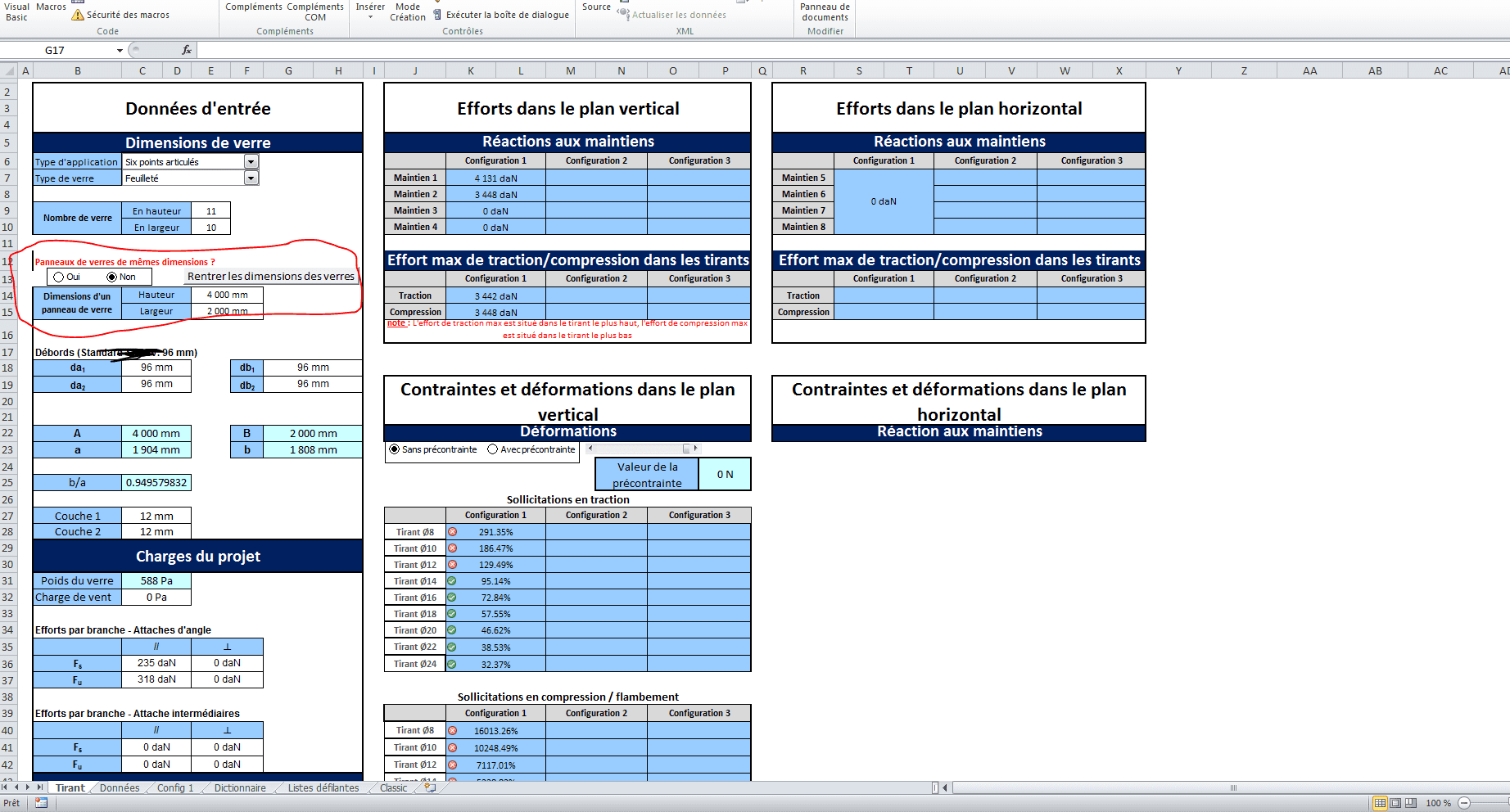Click the Rentrer les dimensions des verres button

click(271, 277)
